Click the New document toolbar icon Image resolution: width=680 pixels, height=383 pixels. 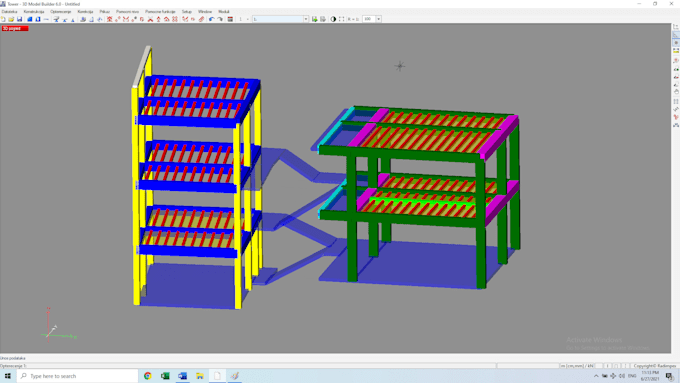[x=3, y=19]
